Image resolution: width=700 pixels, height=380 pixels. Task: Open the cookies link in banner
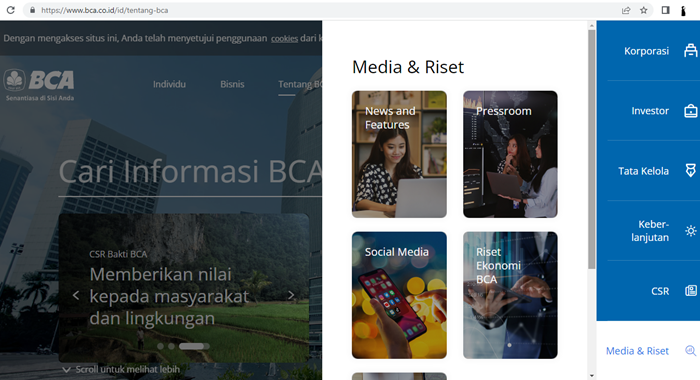pyautogui.click(x=284, y=38)
